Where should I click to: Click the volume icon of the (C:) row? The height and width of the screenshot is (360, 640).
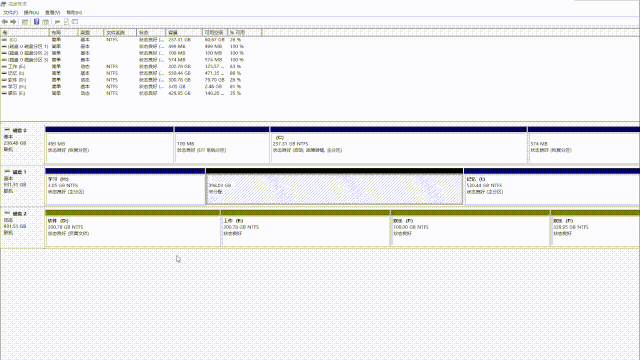pyautogui.click(x=4, y=40)
